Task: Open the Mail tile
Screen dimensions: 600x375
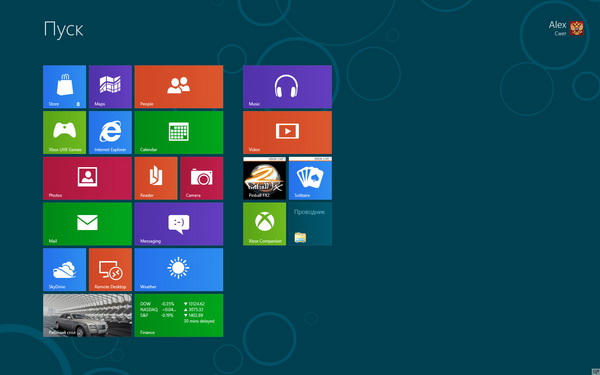Action: pyautogui.click(x=87, y=224)
